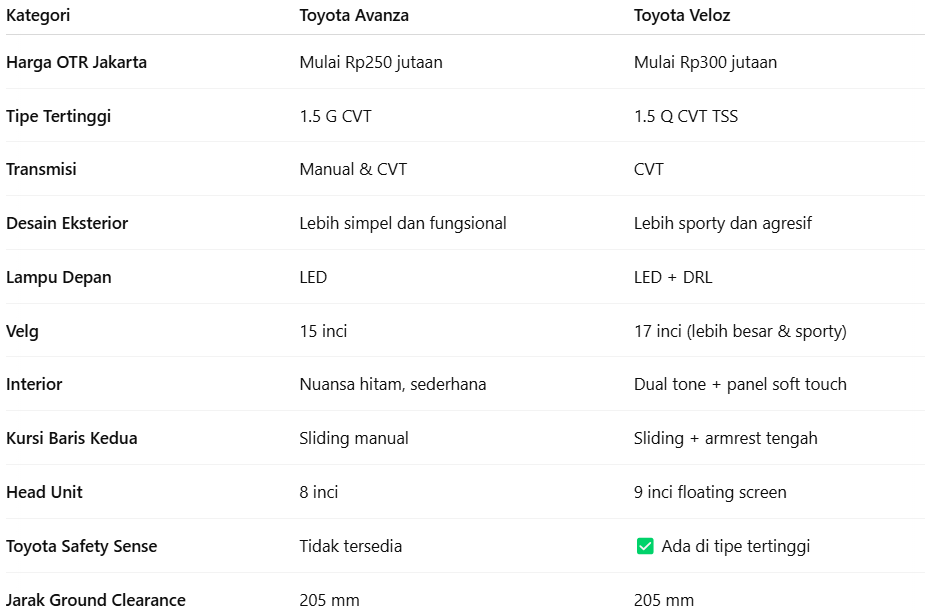Select the Kursi Baris Kedua label
Image resolution: width=925 pixels, height=610 pixels.
(x=71, y=438)
